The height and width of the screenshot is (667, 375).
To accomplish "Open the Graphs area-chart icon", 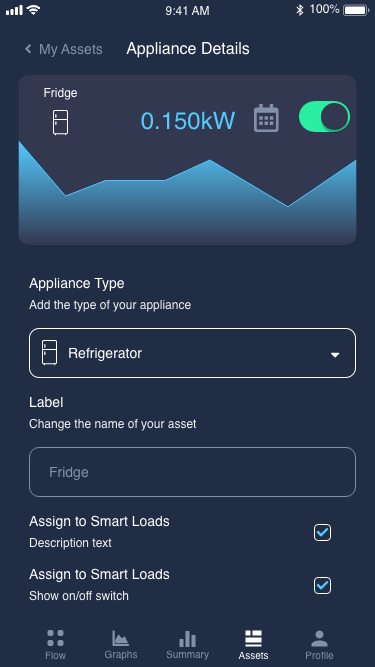I will click(x=120, y=638).
